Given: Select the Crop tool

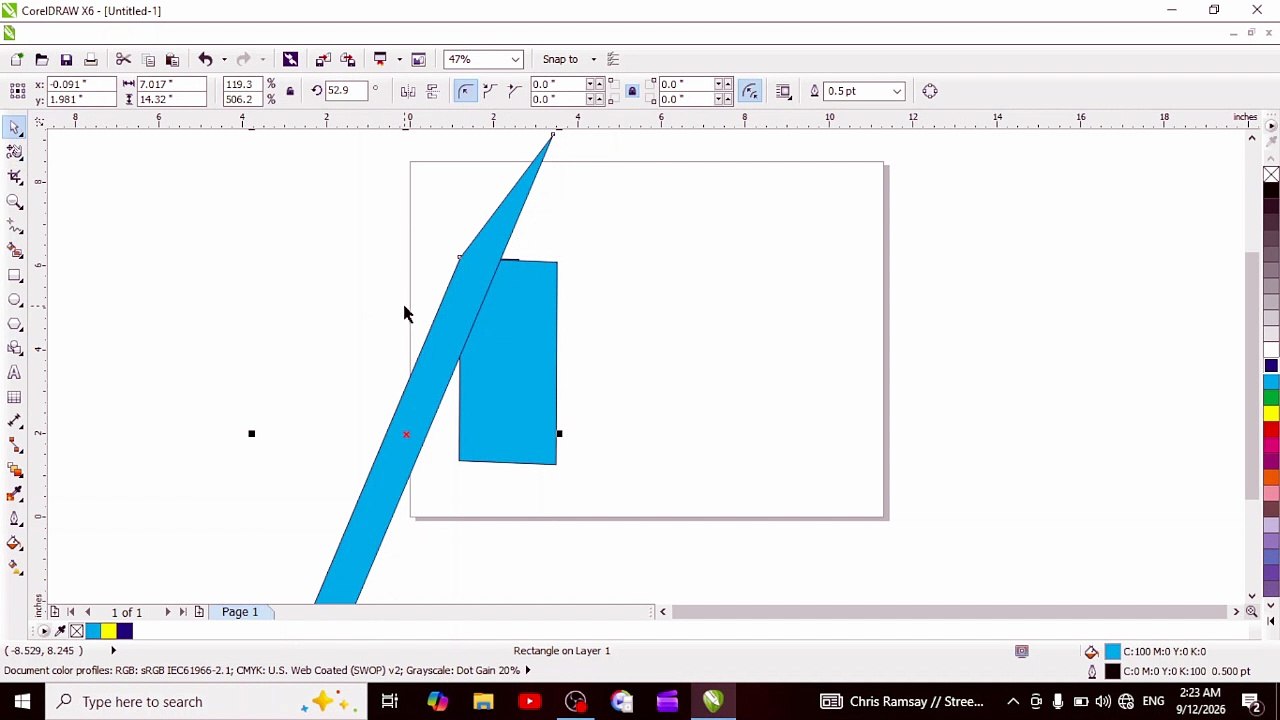Looking at the screenshot, I should click(x=15, y=177).
